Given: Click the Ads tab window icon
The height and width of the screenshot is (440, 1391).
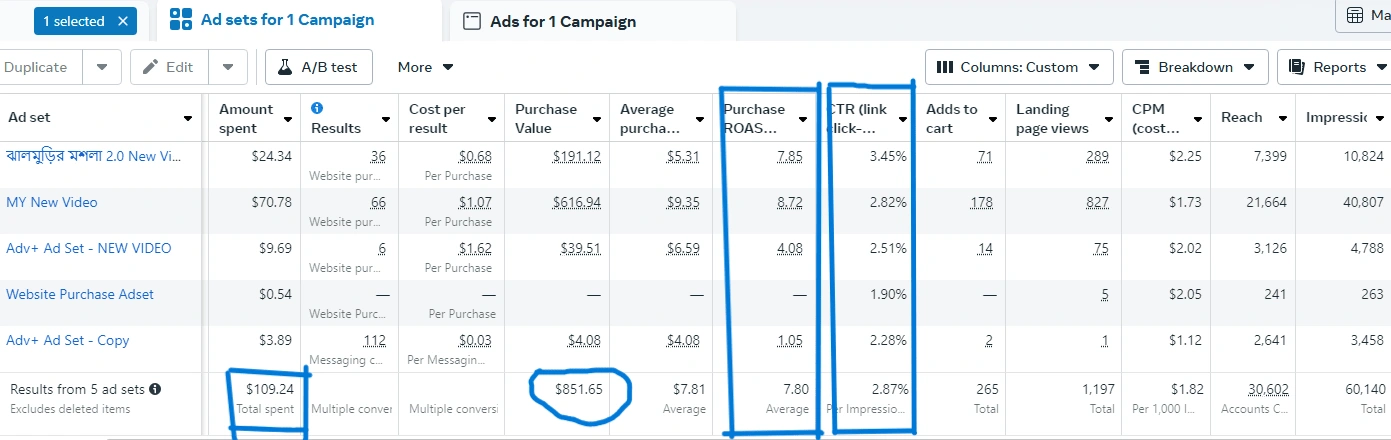Looking at the screenshot, I should 472,21.
